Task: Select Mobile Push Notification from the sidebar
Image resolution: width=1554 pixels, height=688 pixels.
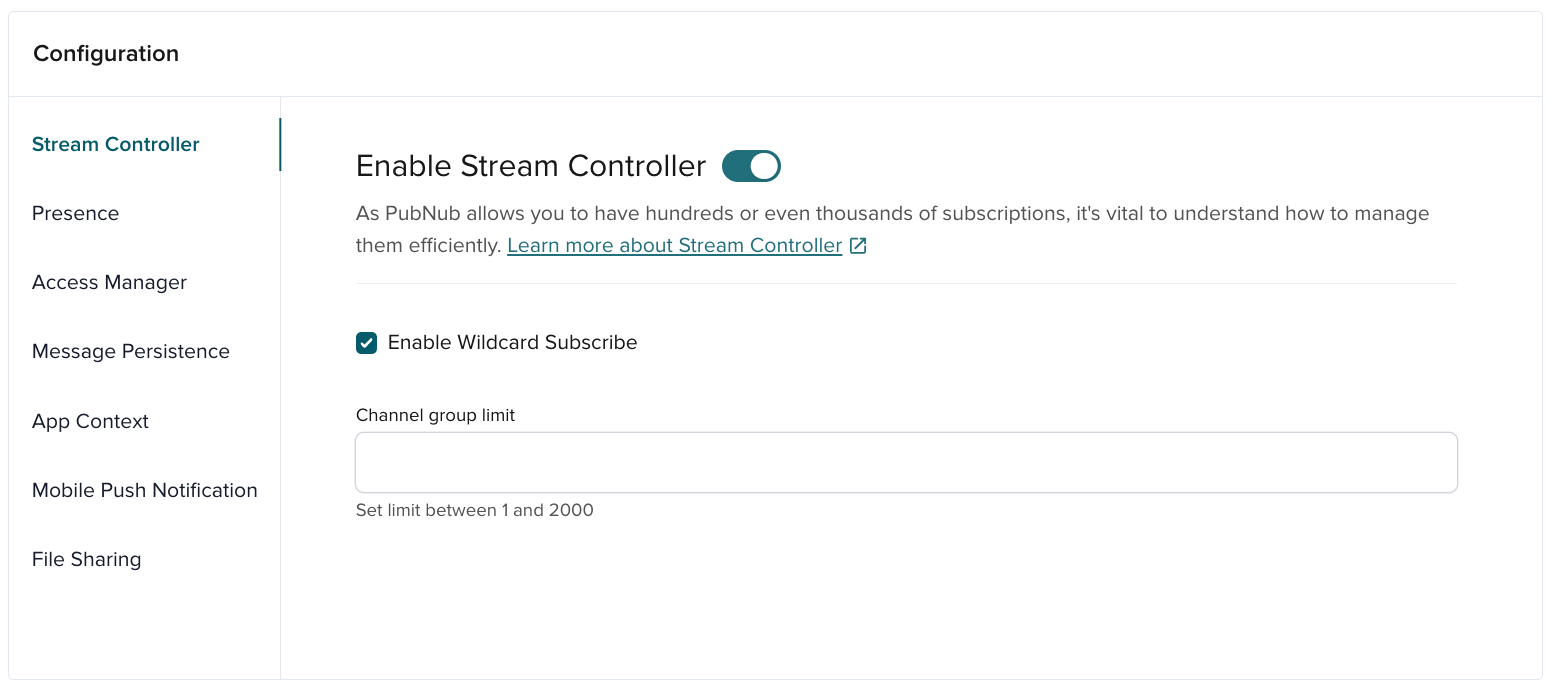Action: (144, 490)
